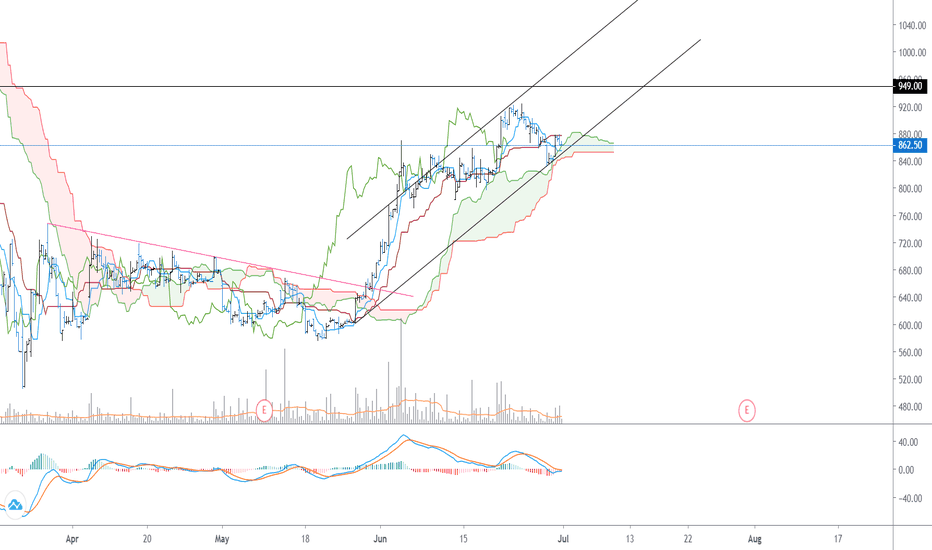
Task: Click the Jun date label
Action: (x=380, y=539)
